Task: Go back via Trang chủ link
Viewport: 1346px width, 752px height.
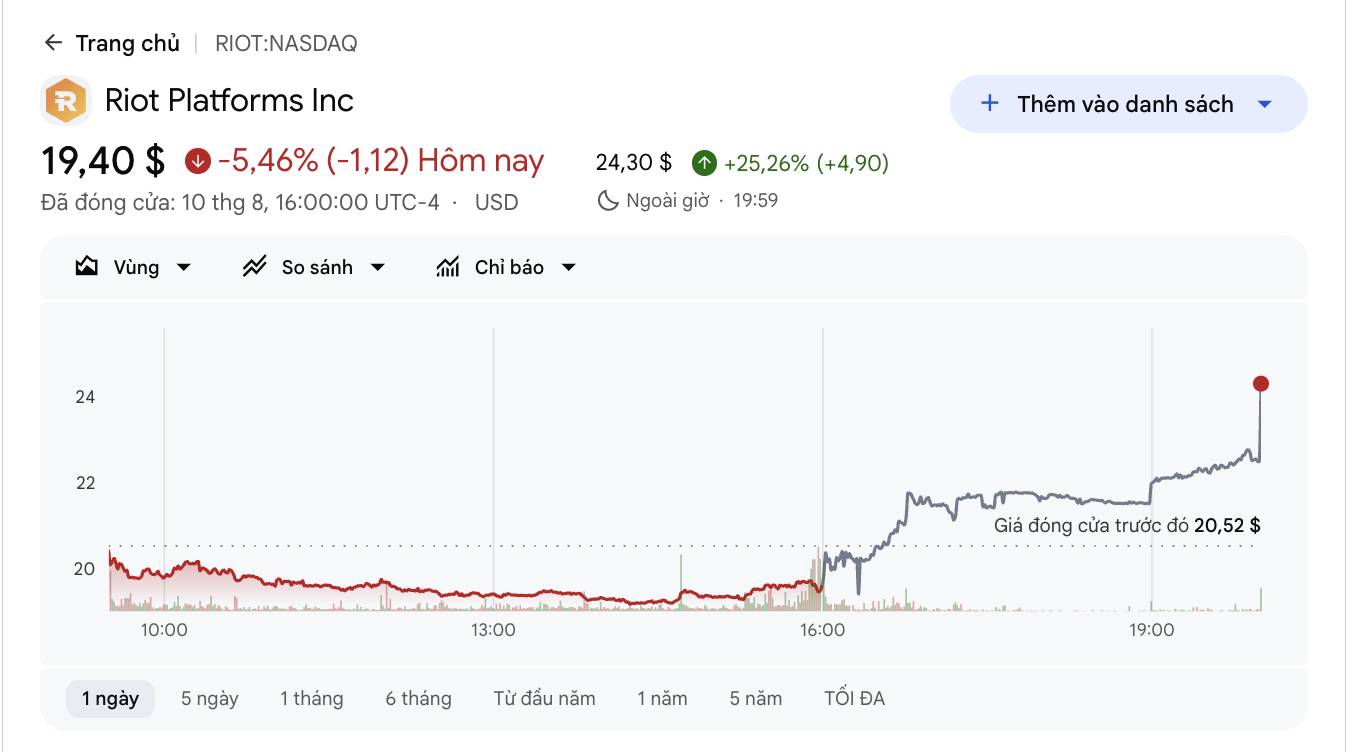Action: pyautogui.click(x=127, y=43)
